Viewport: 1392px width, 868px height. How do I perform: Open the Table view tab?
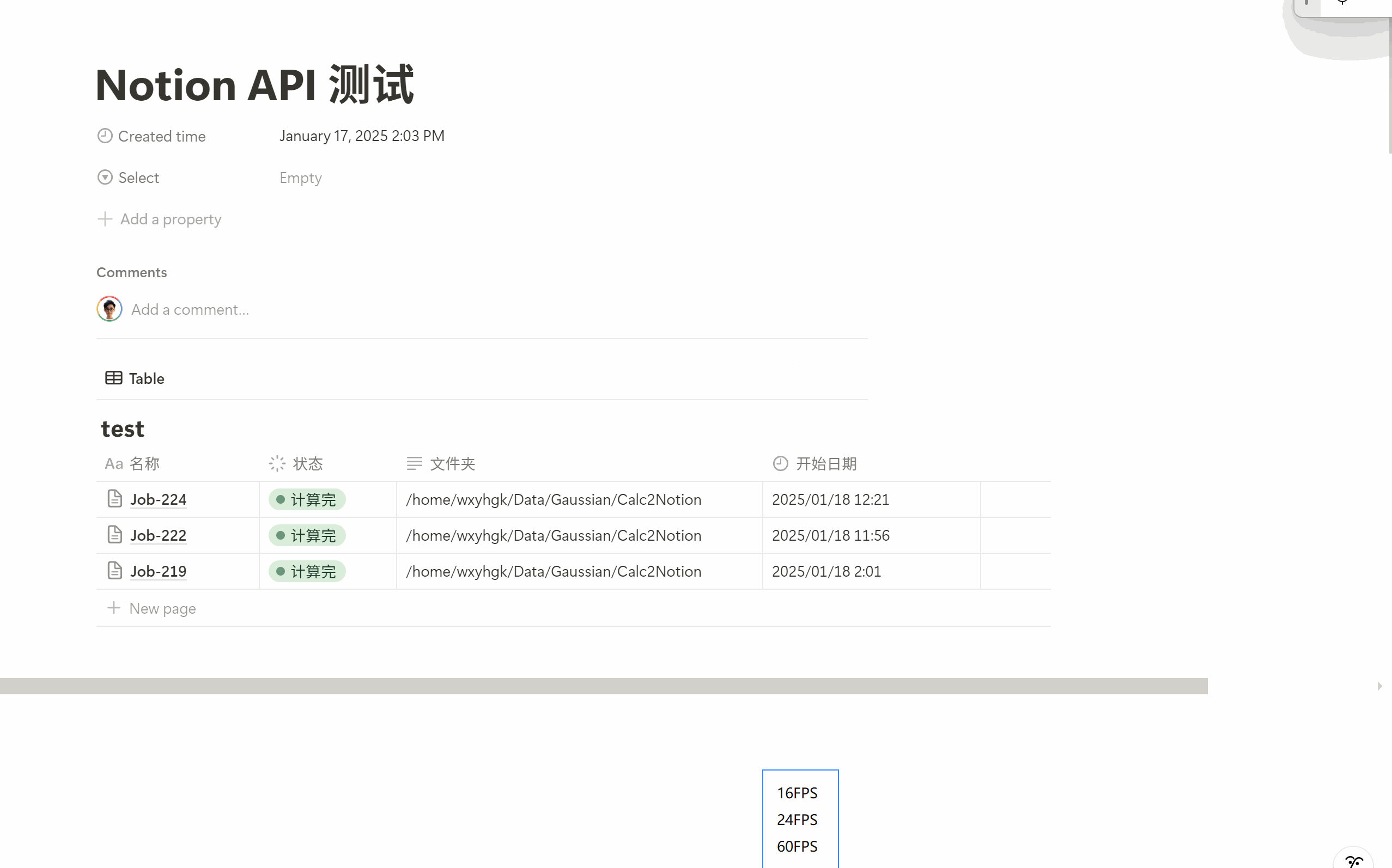tap(135, 378)
